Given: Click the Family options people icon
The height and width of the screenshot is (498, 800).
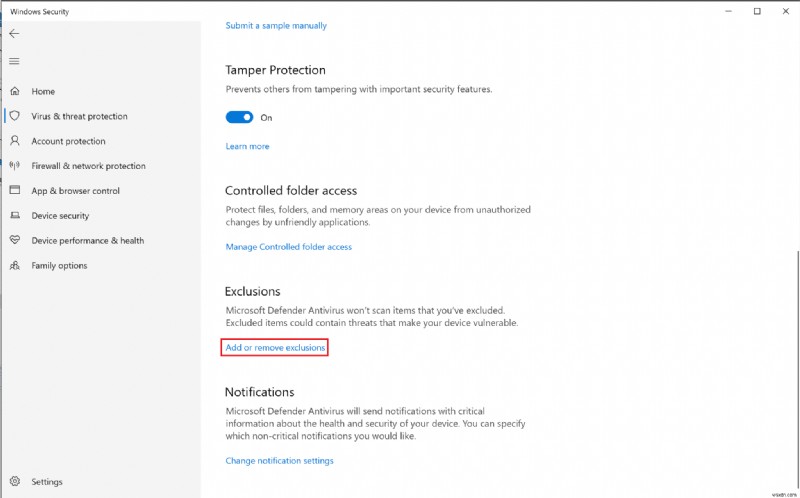Looking at the screenshot, I should [x=14, y=266].
